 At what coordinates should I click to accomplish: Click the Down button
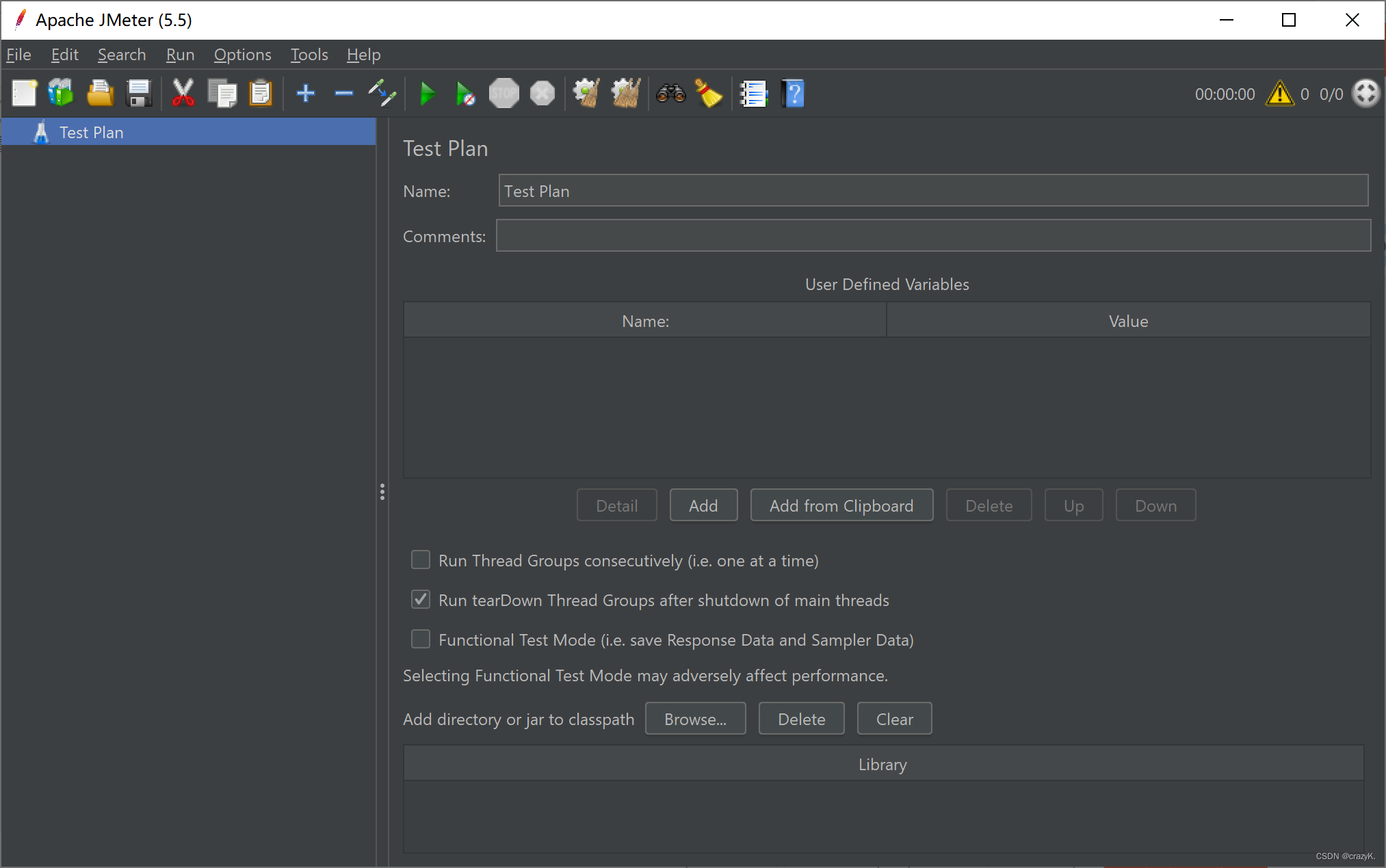pyautogui.click(x=1155, y=505)
